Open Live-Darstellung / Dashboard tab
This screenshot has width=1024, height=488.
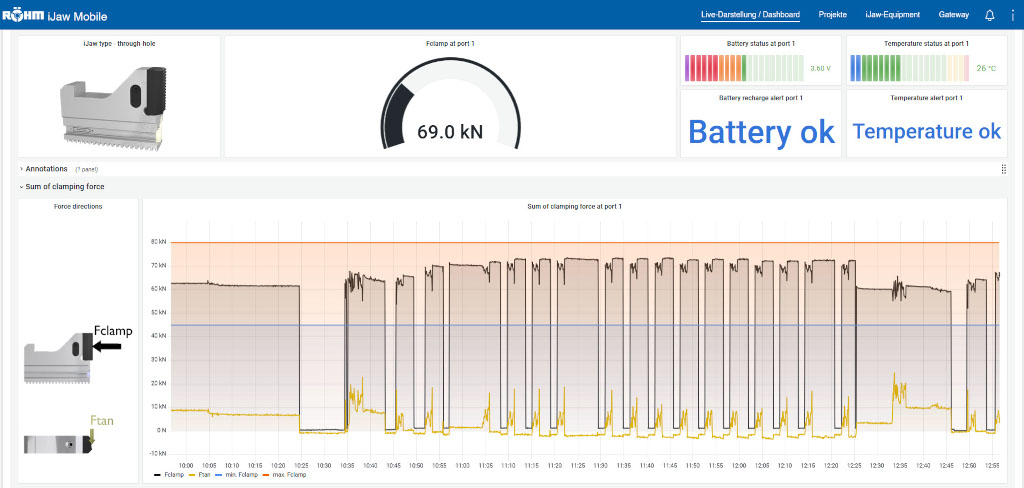pyautogui.click(x=750, y=14)
